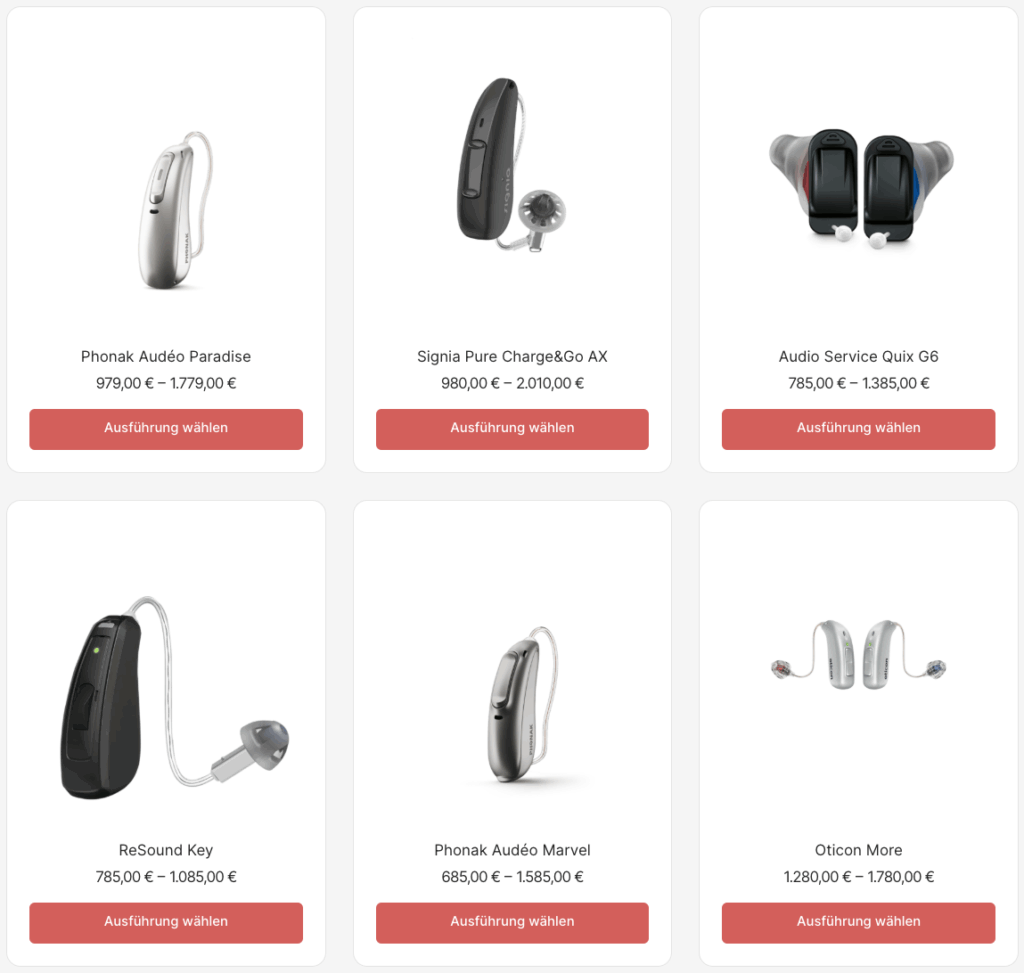Open the Phonak Audéo Paradise title link
Image resolution: width=1024 pixels, height=973 pixels.
[x=166, y=357]
